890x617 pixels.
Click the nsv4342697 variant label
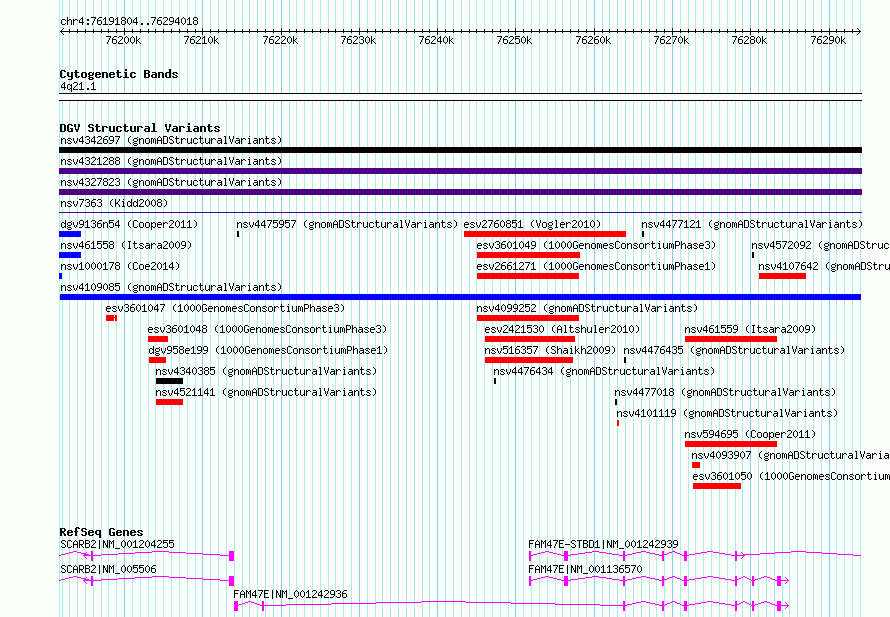(x=171, y=140)
